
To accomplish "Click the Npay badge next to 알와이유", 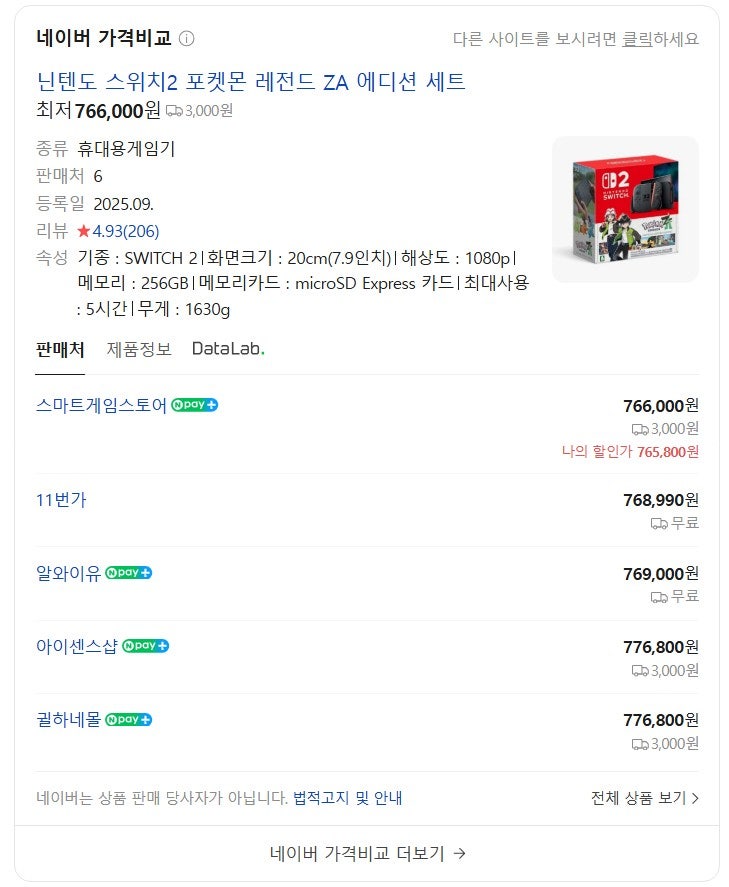I will pos(129,573).
